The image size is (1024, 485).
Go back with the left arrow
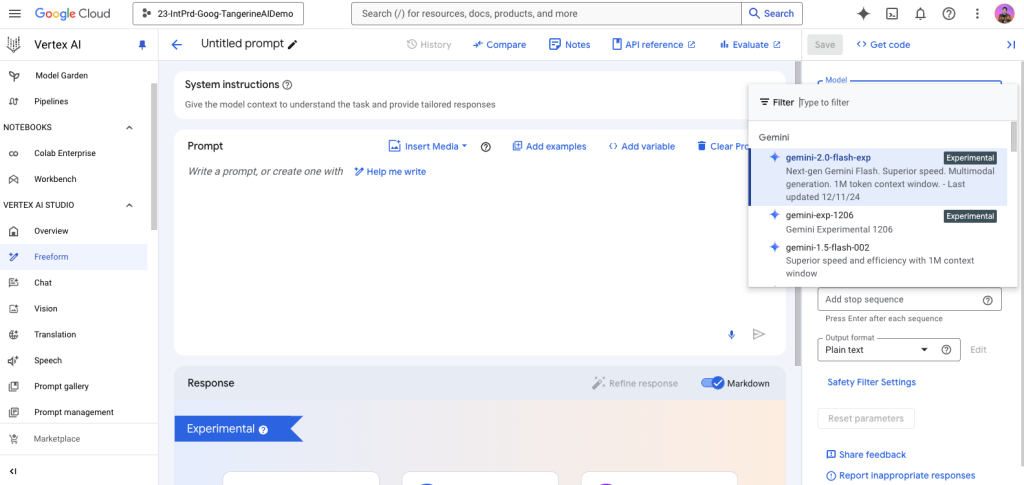(x=176, y=44)
